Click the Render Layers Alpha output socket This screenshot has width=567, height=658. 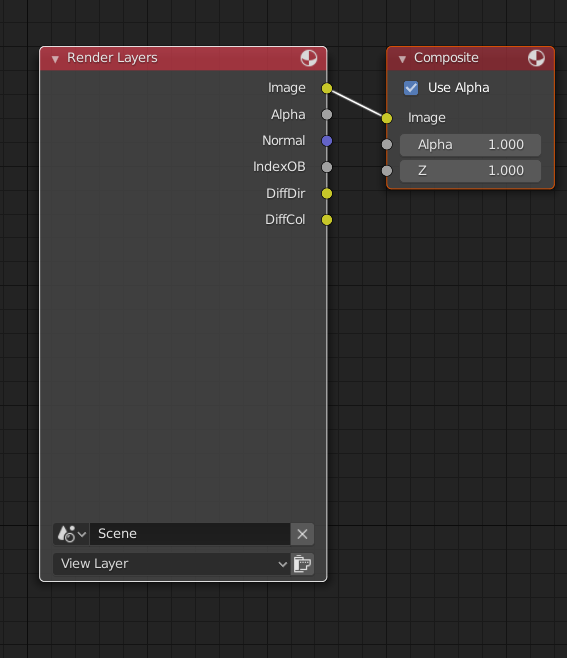[x=327, y=114]
